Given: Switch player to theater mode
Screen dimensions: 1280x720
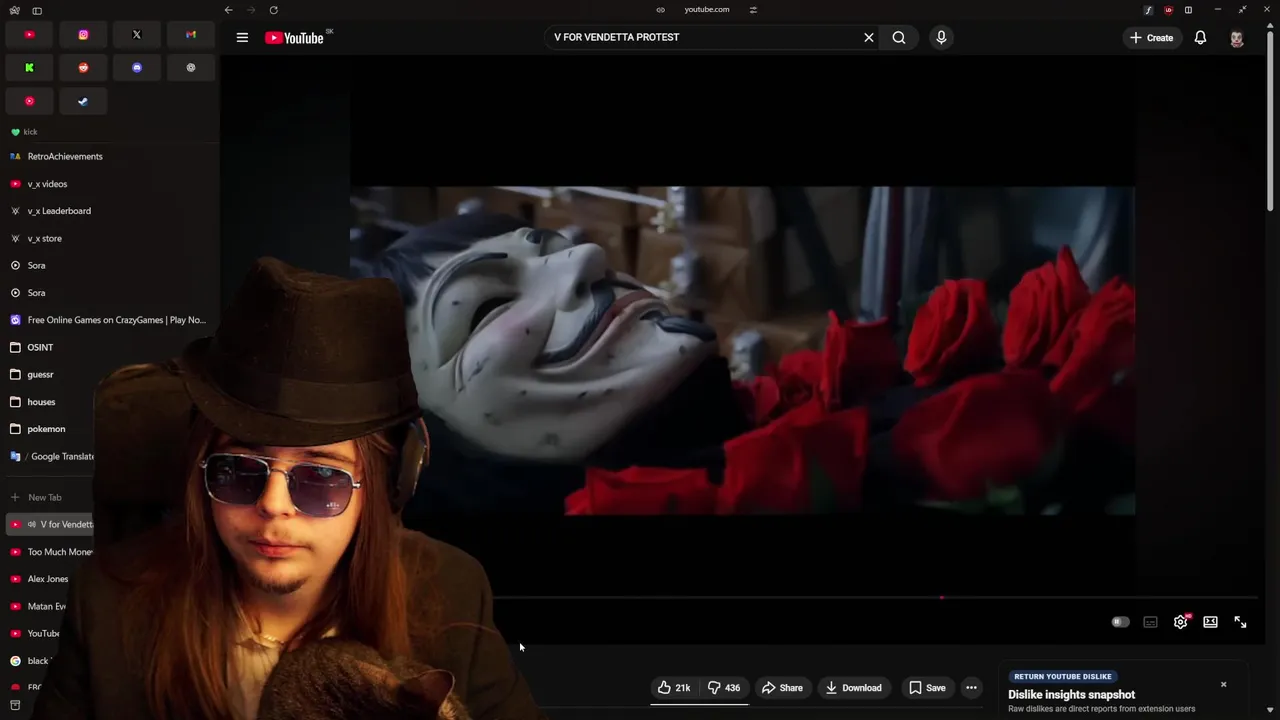Looking at the screenshot, I should tap(1210, 622).
